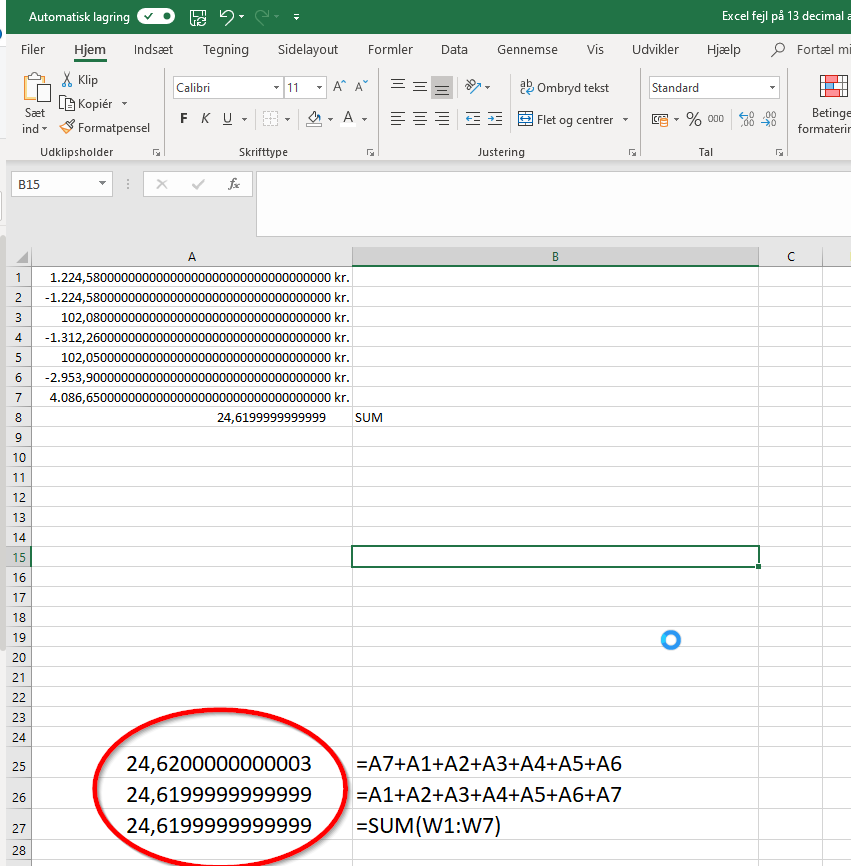Open the Standard number format dropdown
The width and height of the screenshot is (851, 866).
point(772,88)
